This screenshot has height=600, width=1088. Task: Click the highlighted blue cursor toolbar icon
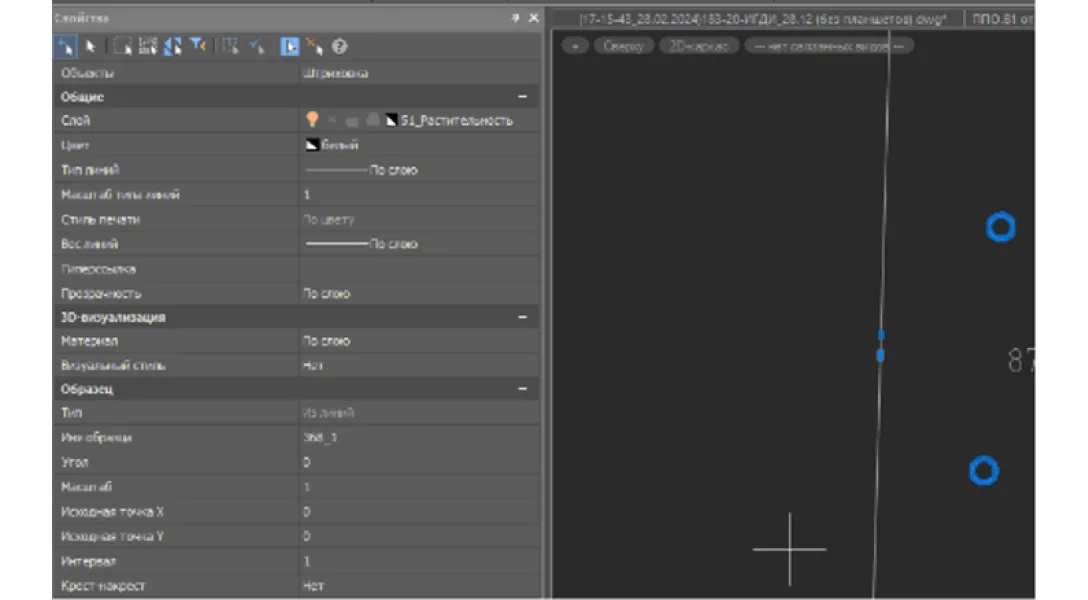click(289, 46)
